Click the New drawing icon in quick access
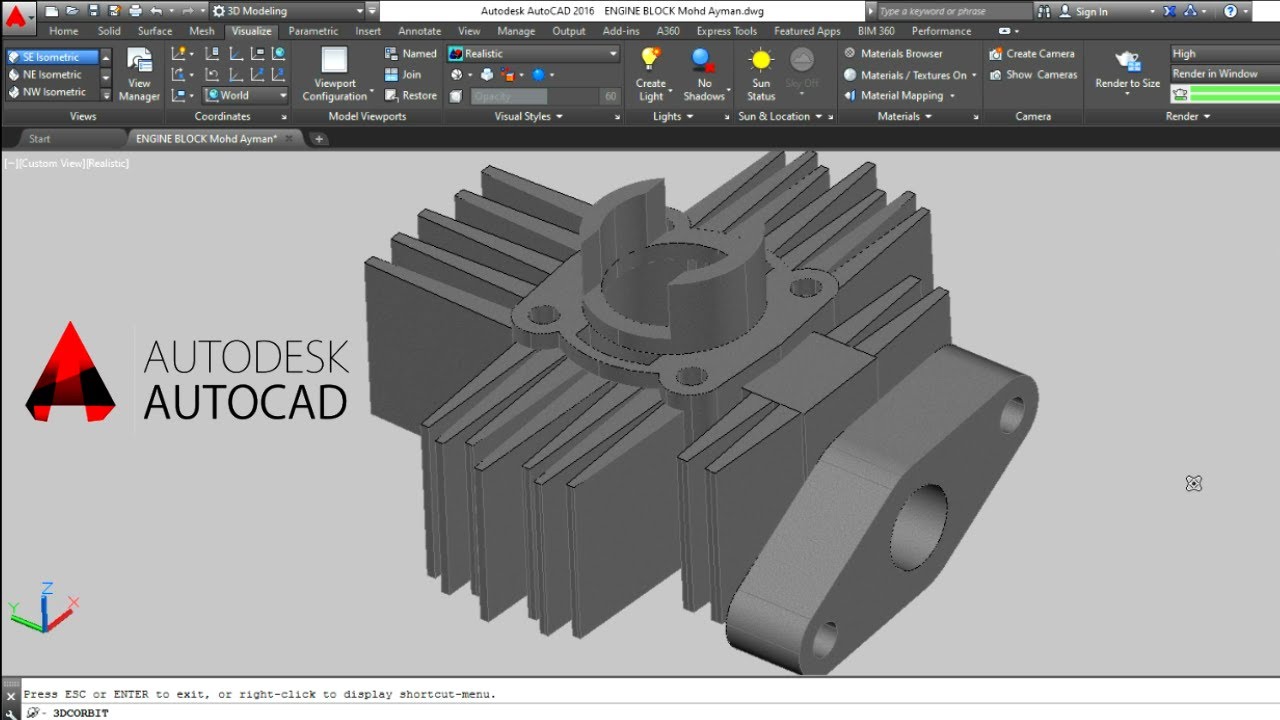 tap(52, 11)
